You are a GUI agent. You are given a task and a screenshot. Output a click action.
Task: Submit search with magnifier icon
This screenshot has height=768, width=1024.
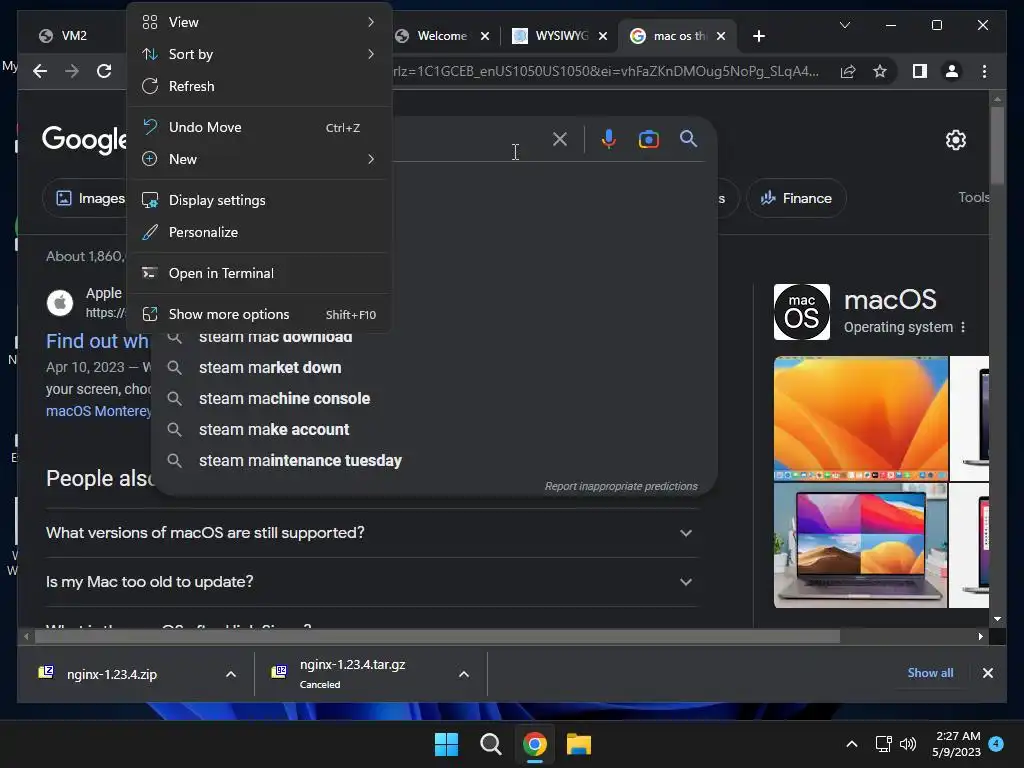(688, 139)
